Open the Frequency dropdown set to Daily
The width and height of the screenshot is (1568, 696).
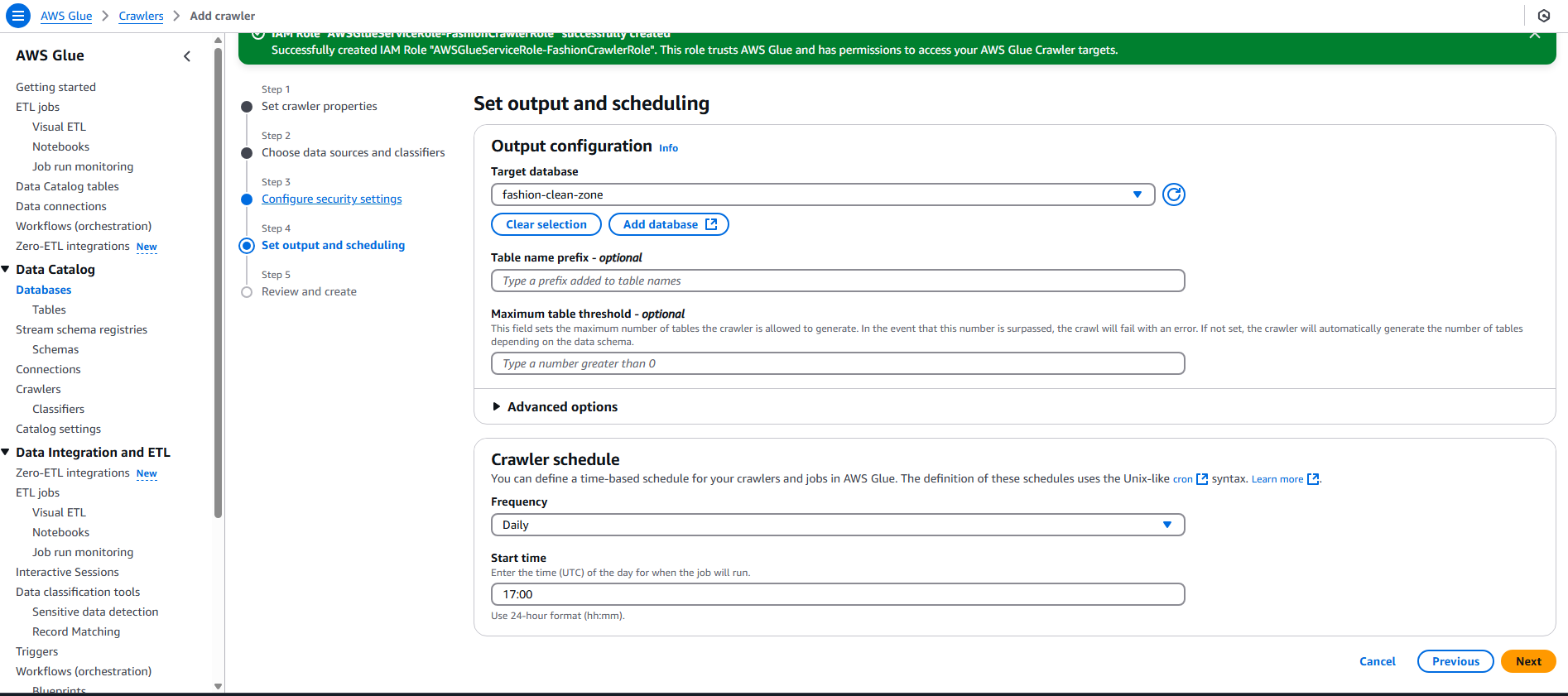coord(838,525)
